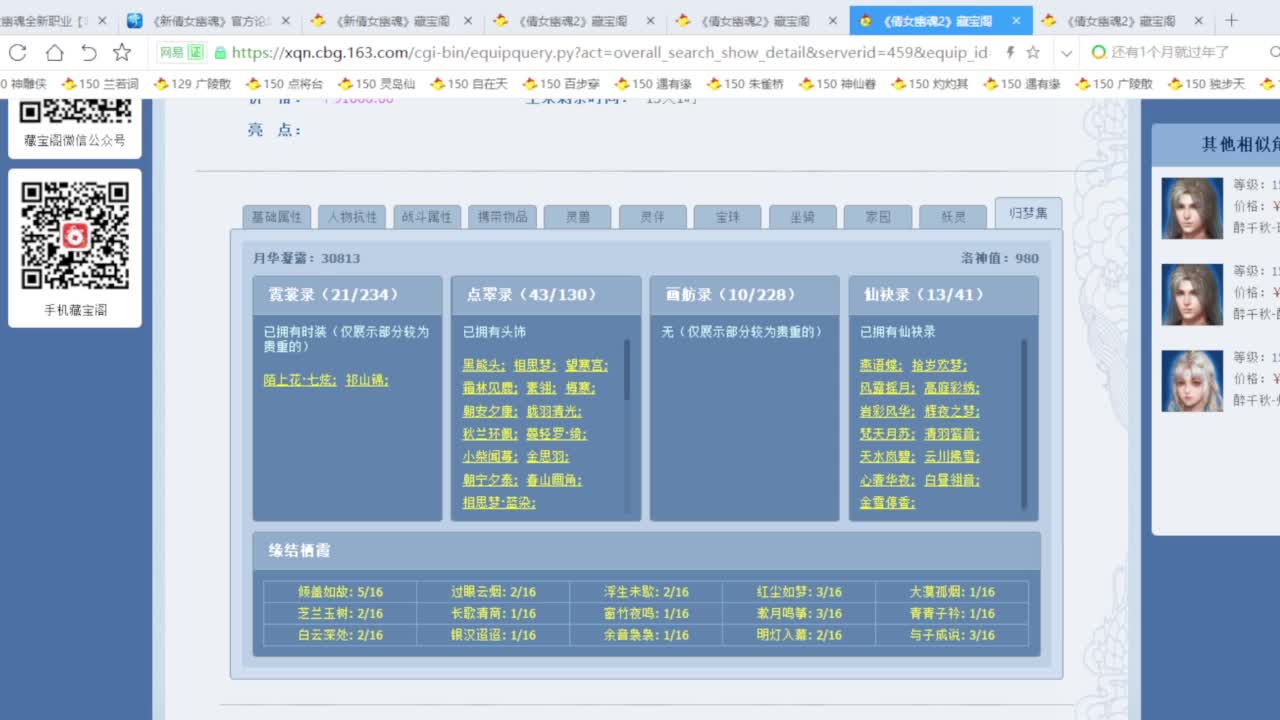The height and width of the screenshot is (720, 1280).
Task: Click the 春山雨角 headwear link
Action: click(x=553, y=480)
